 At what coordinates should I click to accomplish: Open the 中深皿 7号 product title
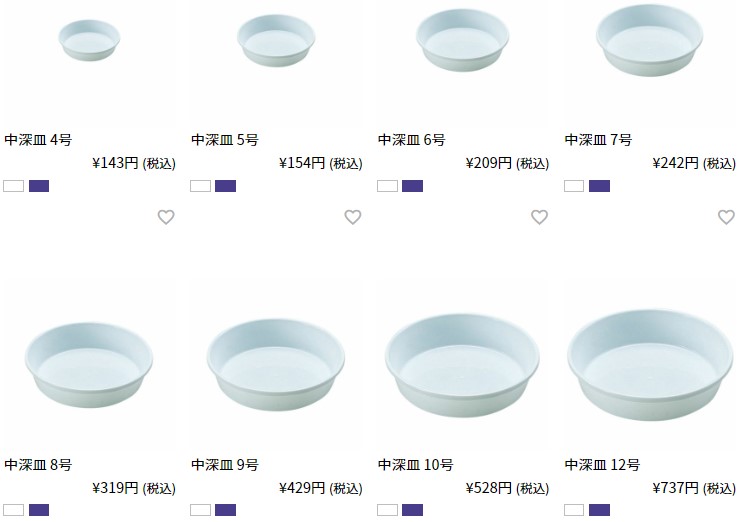[598, 140]
